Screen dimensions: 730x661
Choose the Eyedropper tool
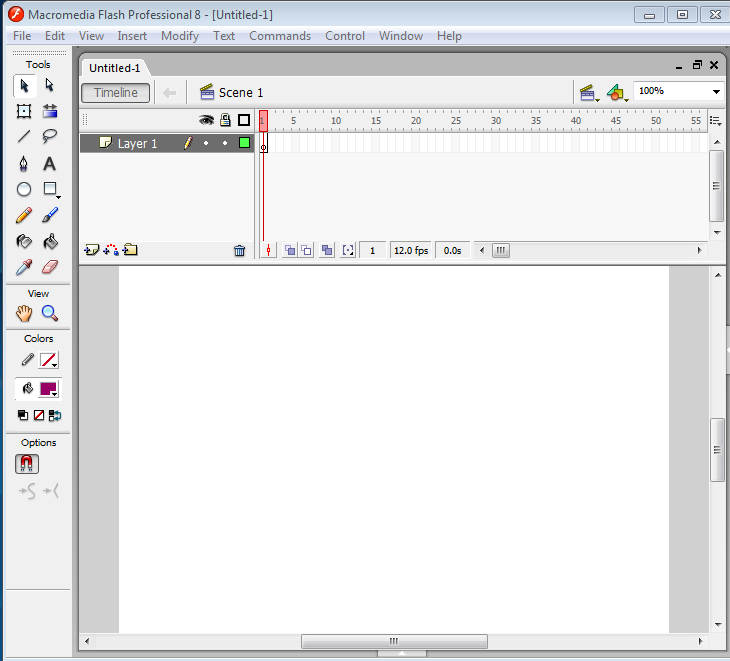(24, 267)
